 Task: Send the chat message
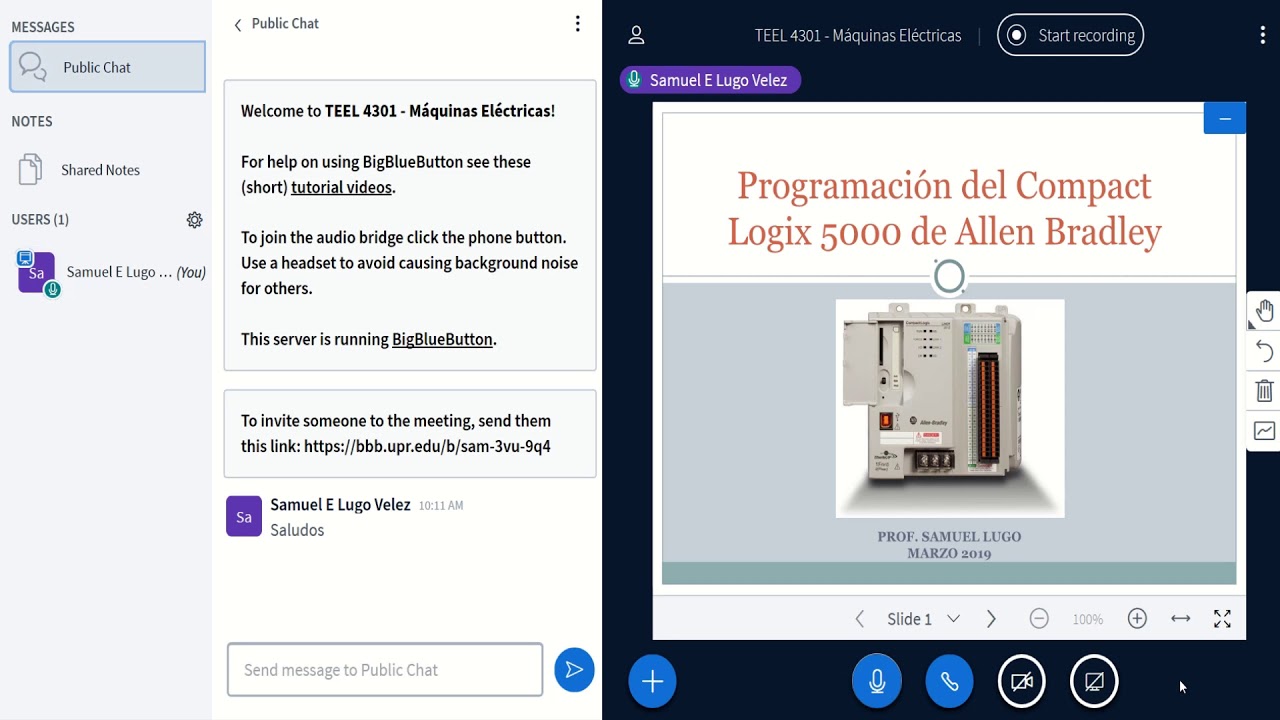[x=574, y=670]
